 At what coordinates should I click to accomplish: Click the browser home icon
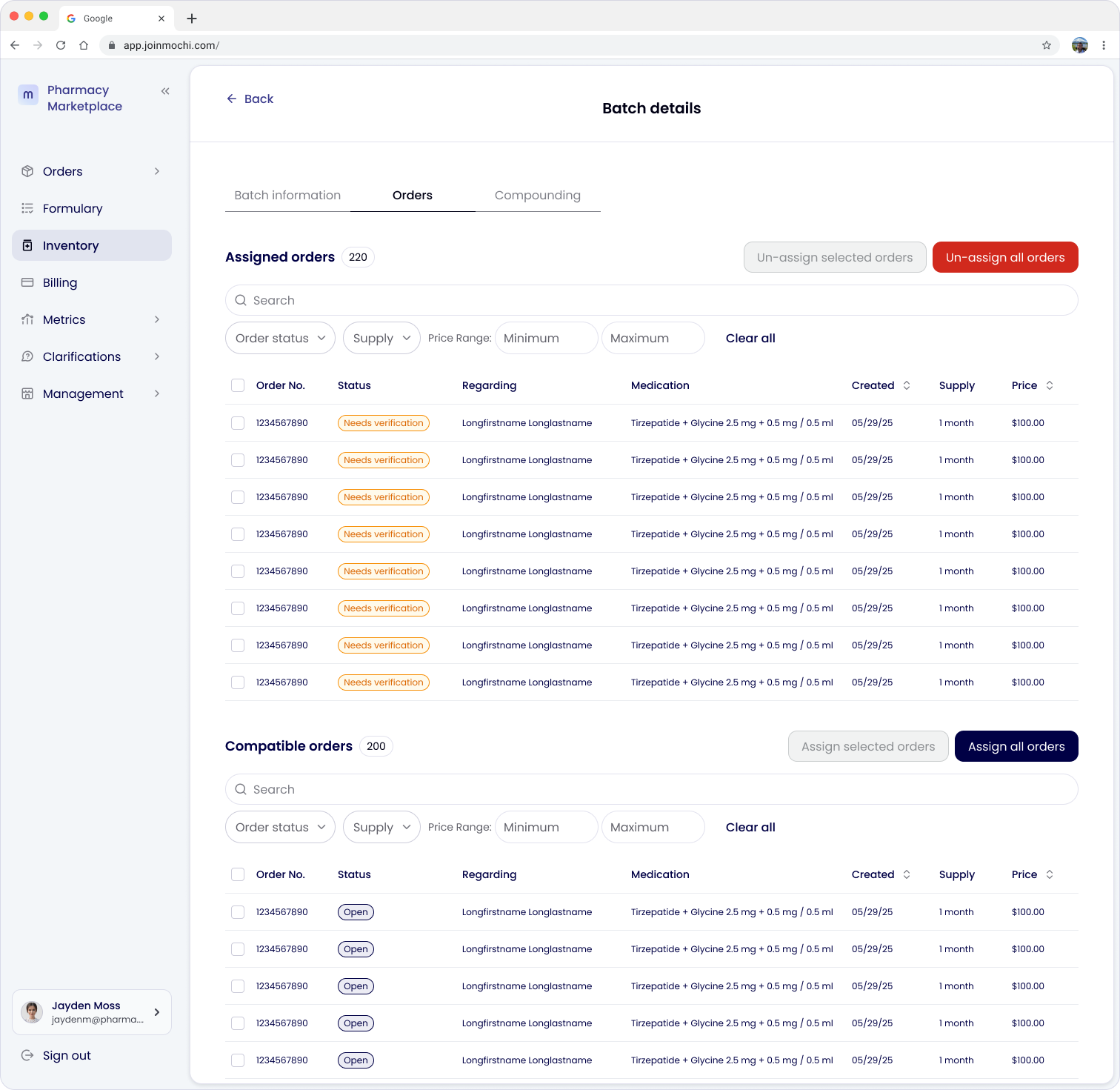click(x=84, y=45)
